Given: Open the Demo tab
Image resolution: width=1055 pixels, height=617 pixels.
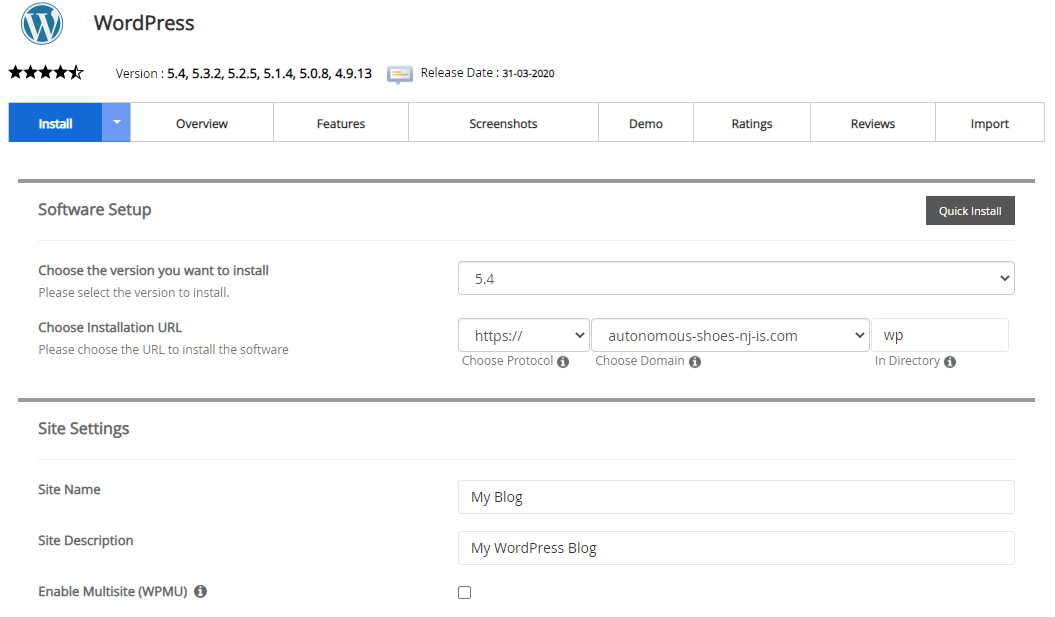Looking at the screenshot, I should pyautogui.click(x=646, y=123).
